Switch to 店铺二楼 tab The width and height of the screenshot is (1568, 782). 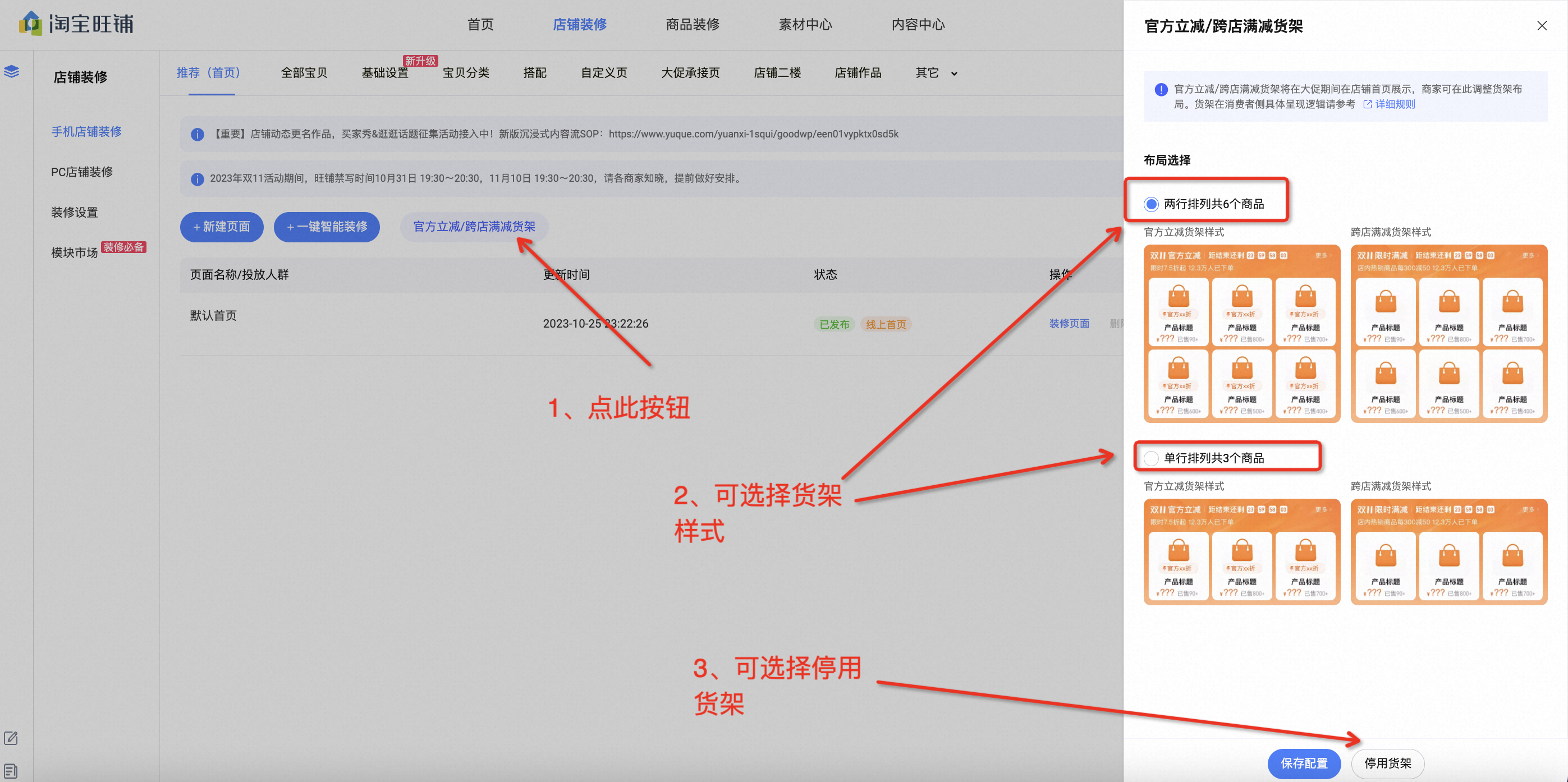point(777,73)
